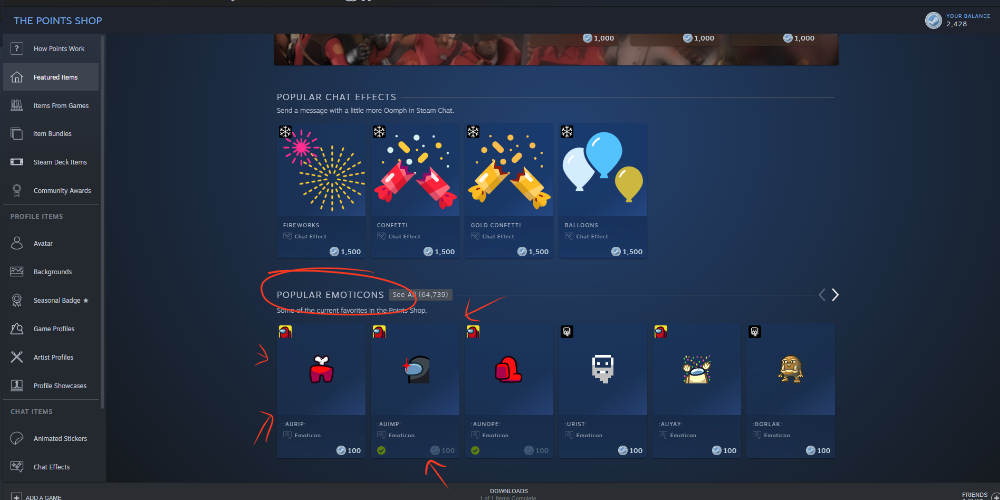Select the Balloons chat effect card

[603, 191]
